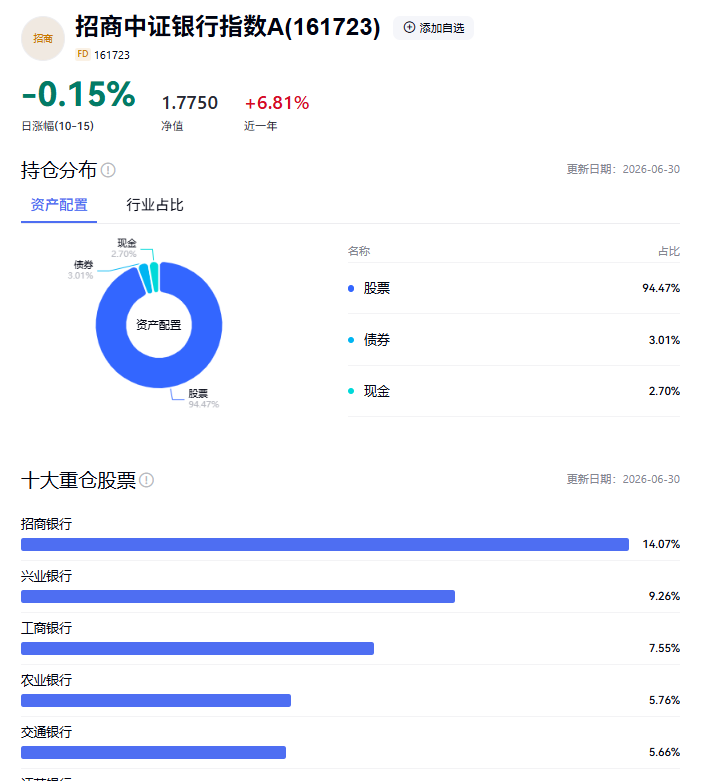Click the FD fund type badge
This screenshot has width=711, height=781.
(83, 54)
